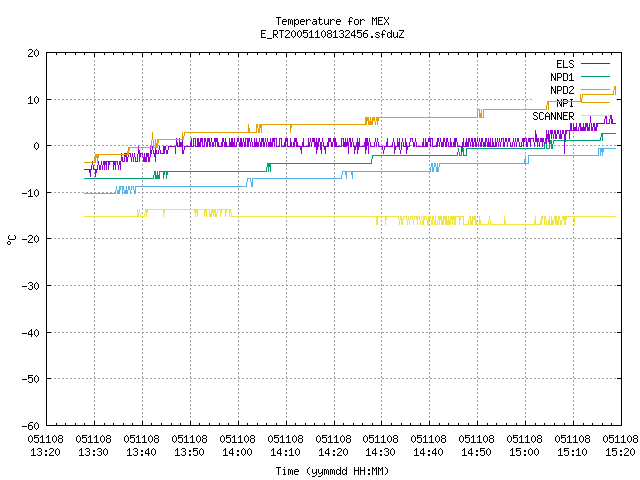This screenshot has width=640, height=480.
Task: Click the x-axis tick label 13:50
Action: pos(189,452)
